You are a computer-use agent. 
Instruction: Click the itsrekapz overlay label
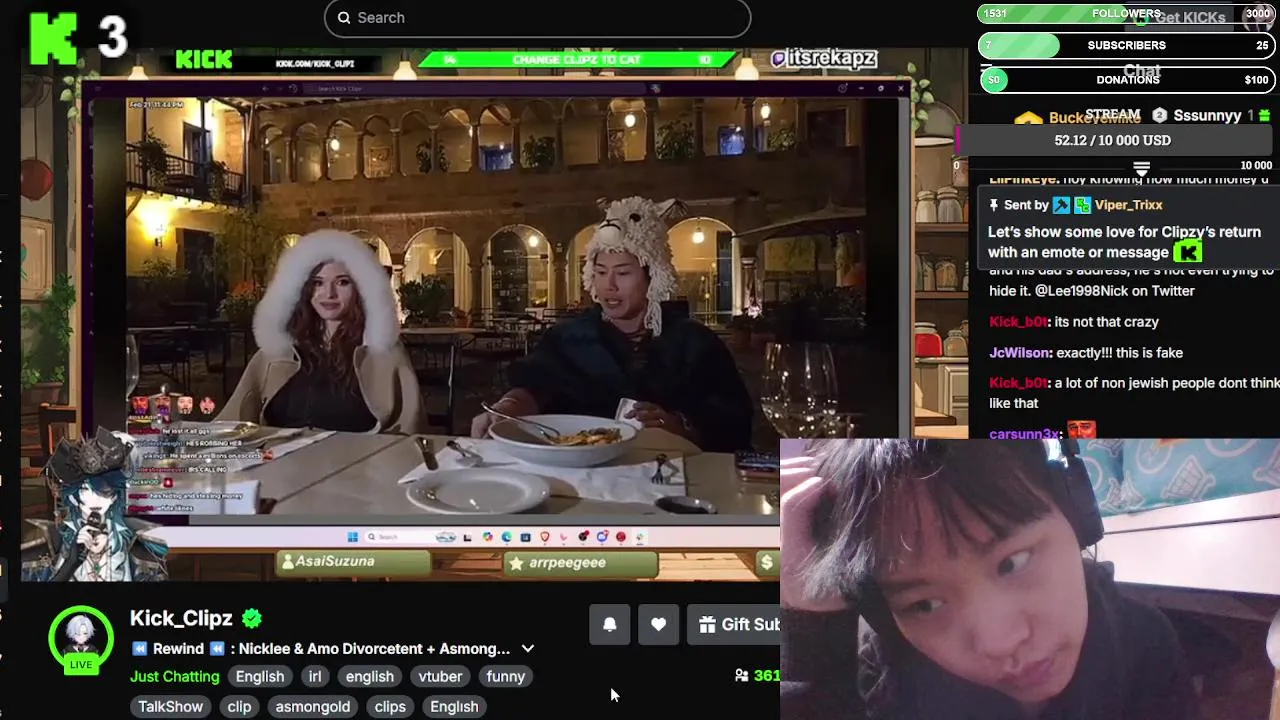click(824, 58)
